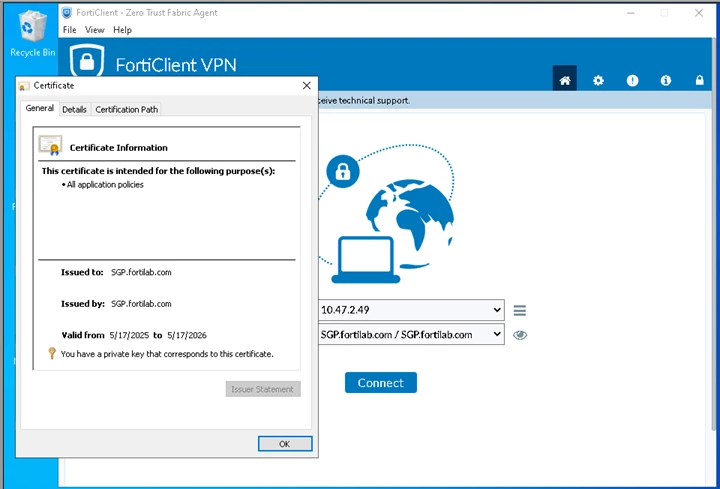
Task: Open the About info icon
Action: click(x=666, y=81)
